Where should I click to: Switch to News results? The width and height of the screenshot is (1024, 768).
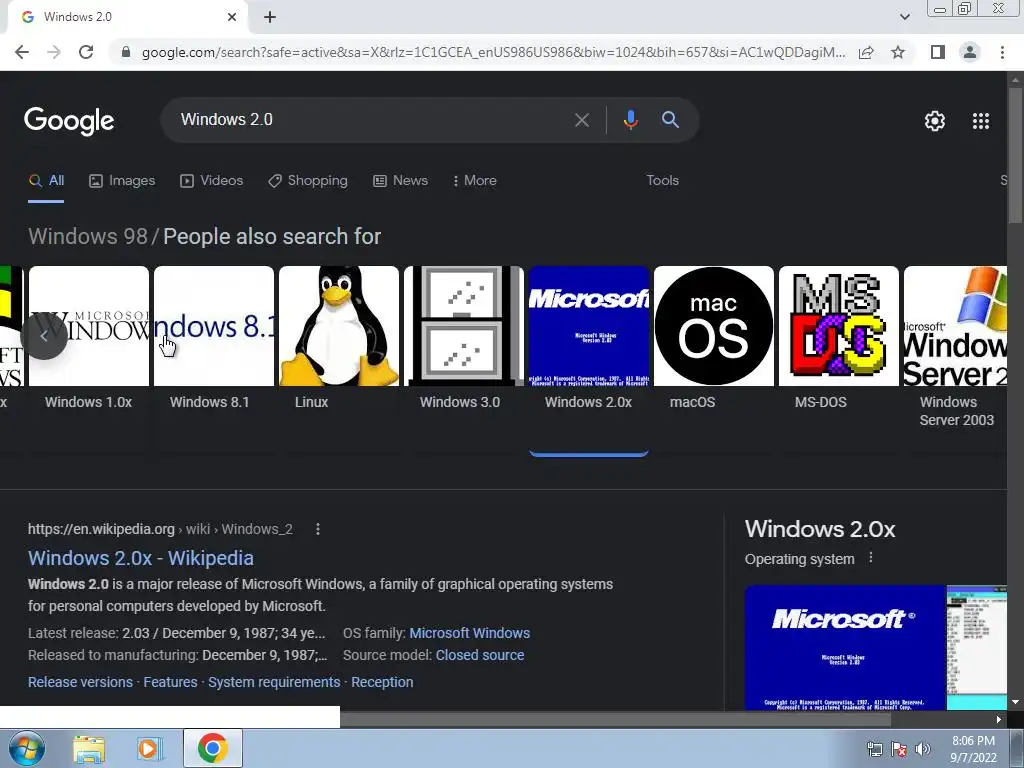400,181
